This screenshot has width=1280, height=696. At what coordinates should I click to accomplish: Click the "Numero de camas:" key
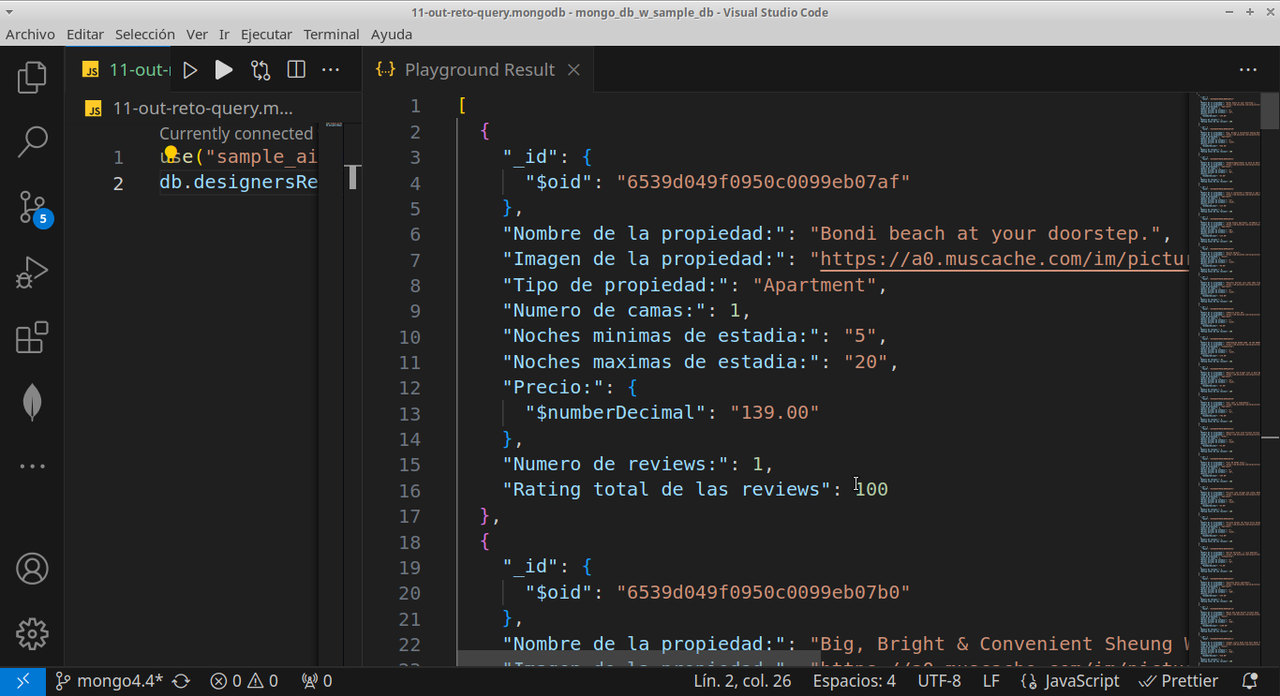point(604,311)
